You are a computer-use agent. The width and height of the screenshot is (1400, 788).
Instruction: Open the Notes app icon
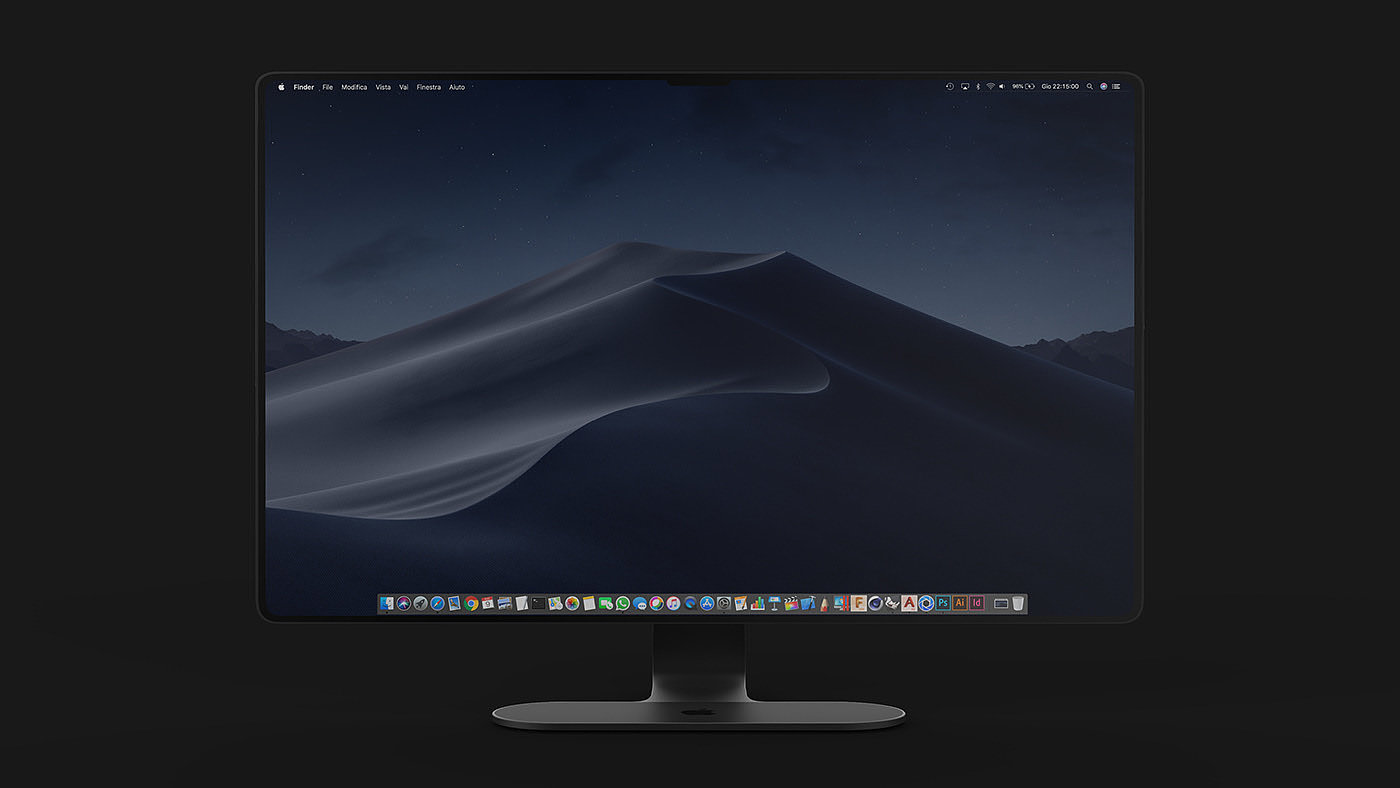click(x=589, y=604)
